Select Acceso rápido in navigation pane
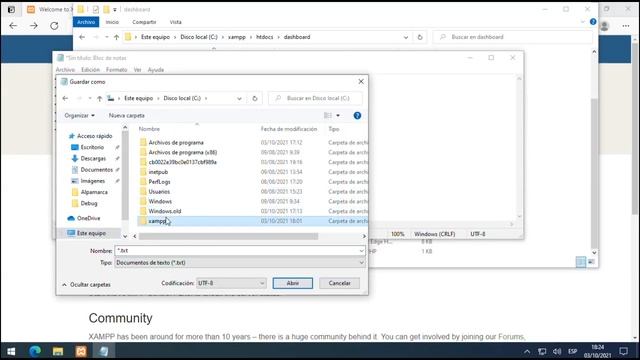Screen dimensions: 640x360 (94, 136)
